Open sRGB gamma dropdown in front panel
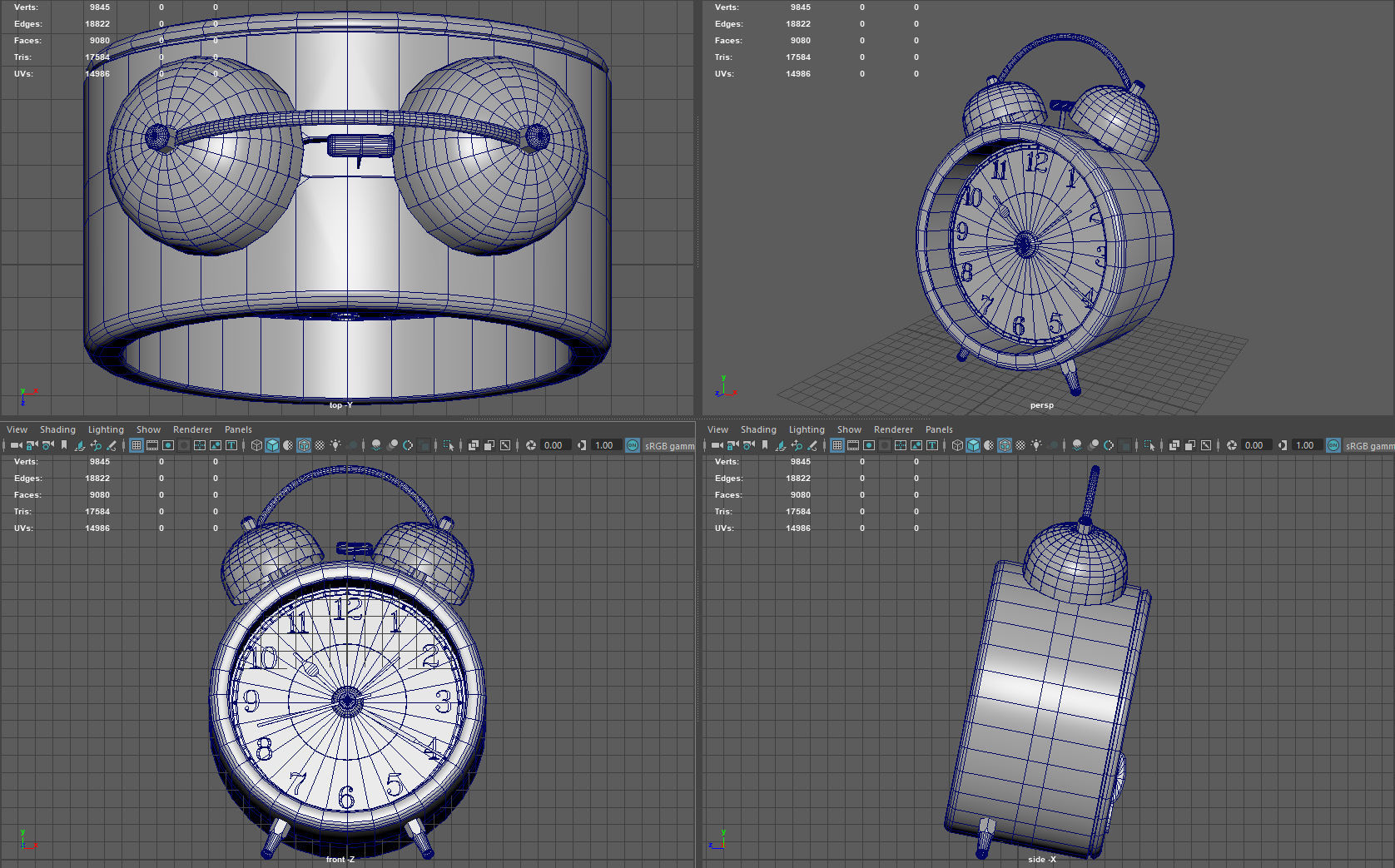 pos(668,445)
